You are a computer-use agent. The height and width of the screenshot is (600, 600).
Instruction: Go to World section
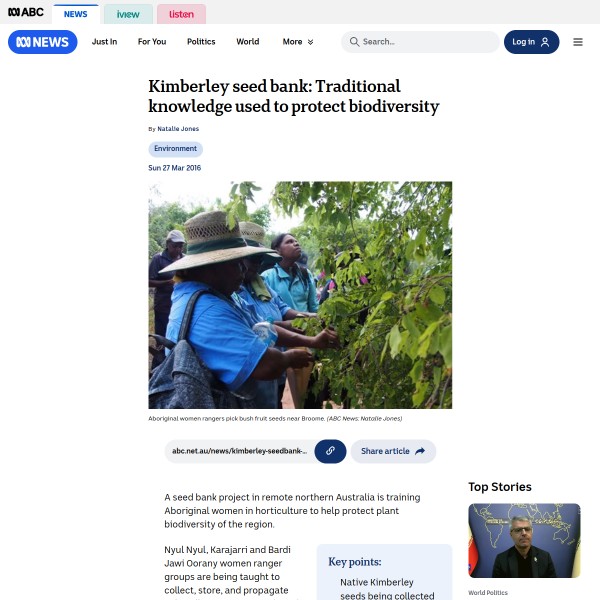248,42
